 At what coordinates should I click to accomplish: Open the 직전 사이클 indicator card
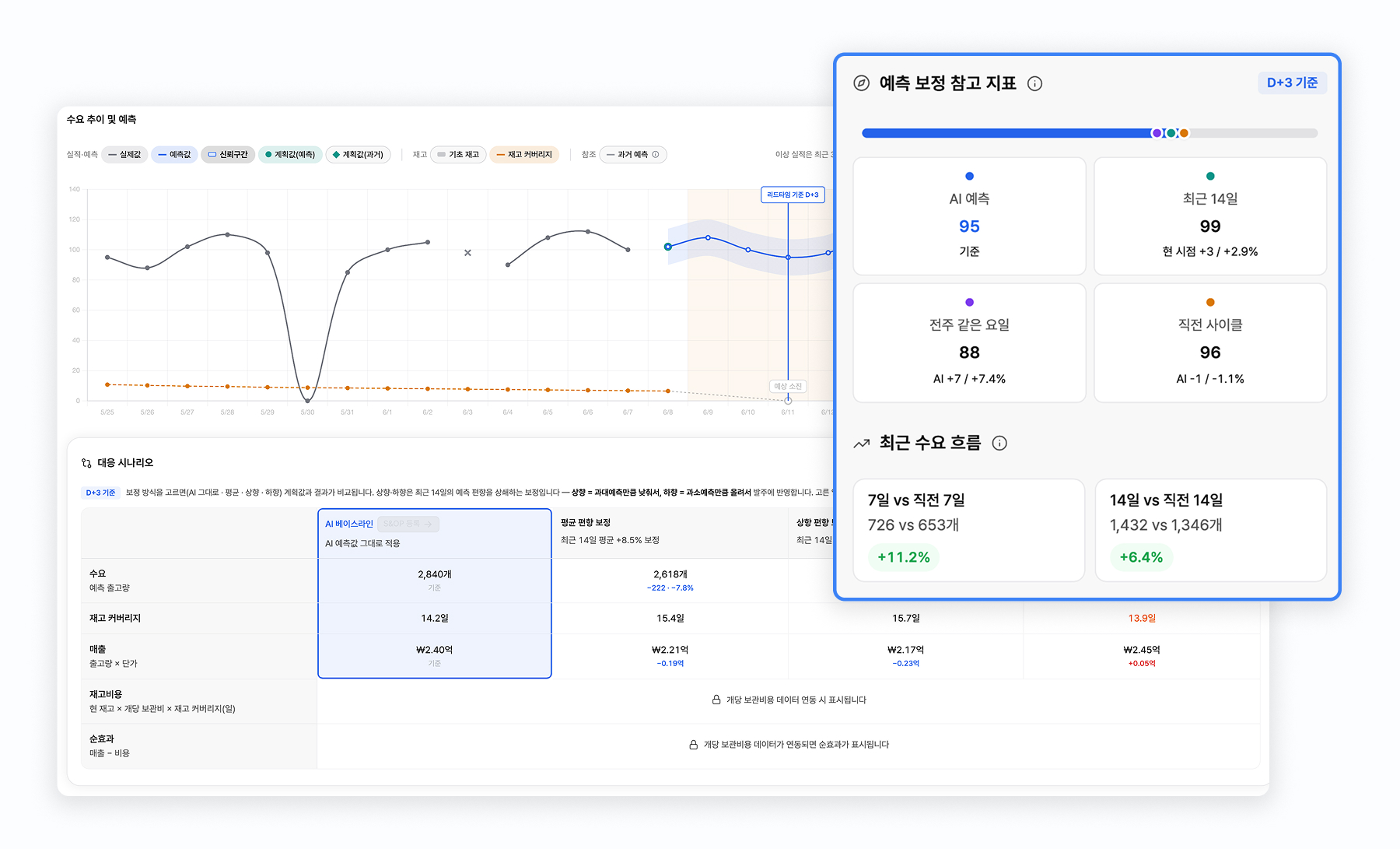coord(1210,343)
